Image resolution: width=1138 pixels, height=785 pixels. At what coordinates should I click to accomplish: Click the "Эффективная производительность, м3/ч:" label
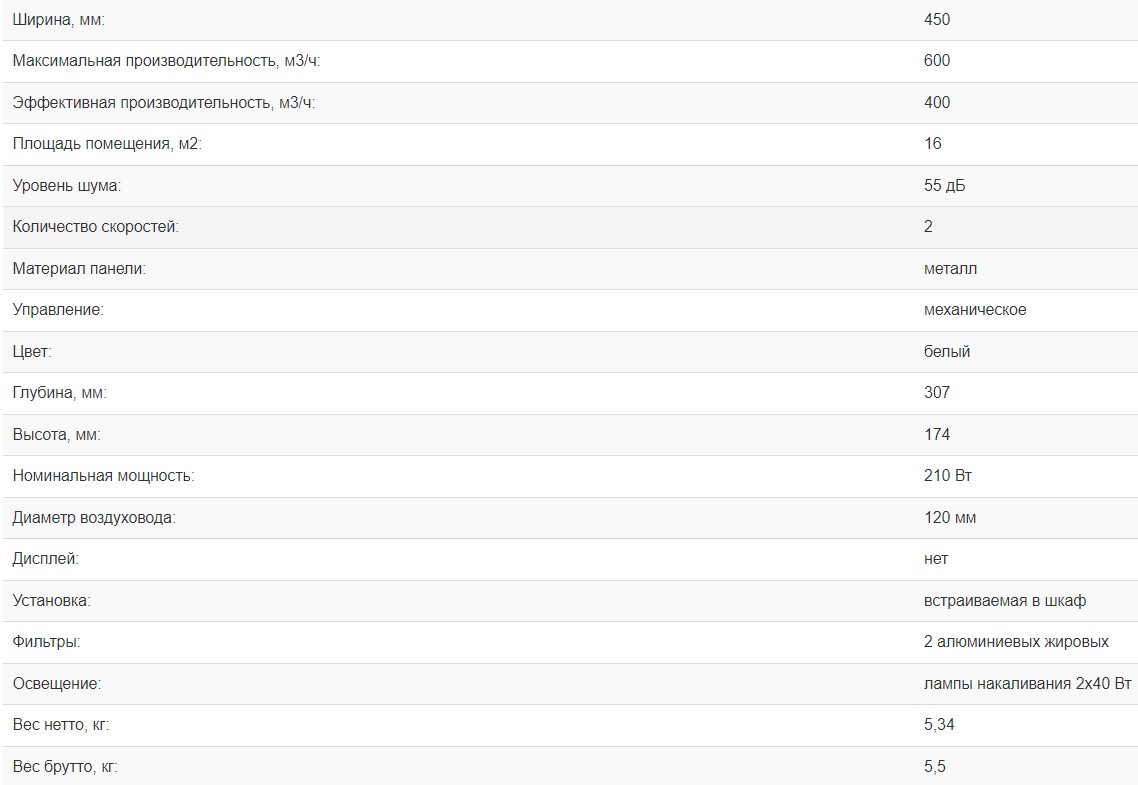[x=164, y=102]
